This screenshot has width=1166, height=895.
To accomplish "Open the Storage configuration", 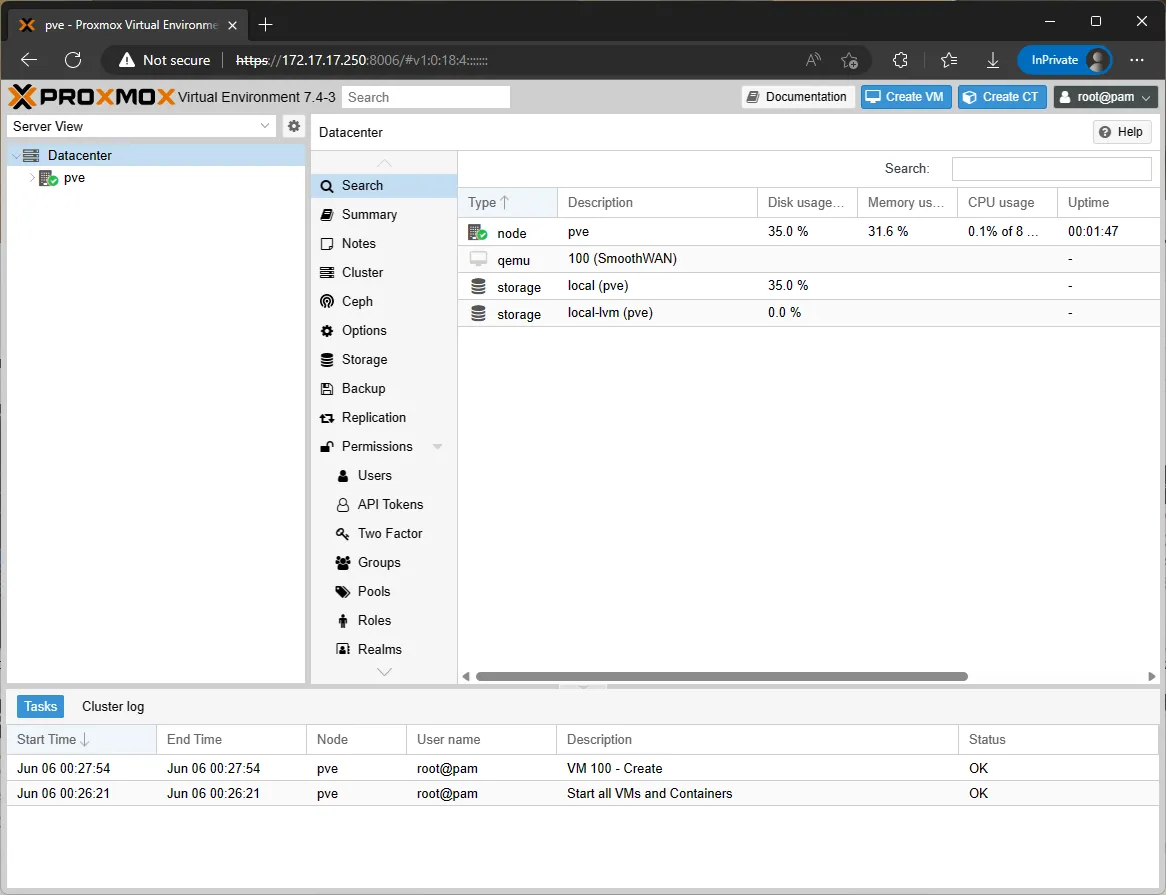I will 384,360.
